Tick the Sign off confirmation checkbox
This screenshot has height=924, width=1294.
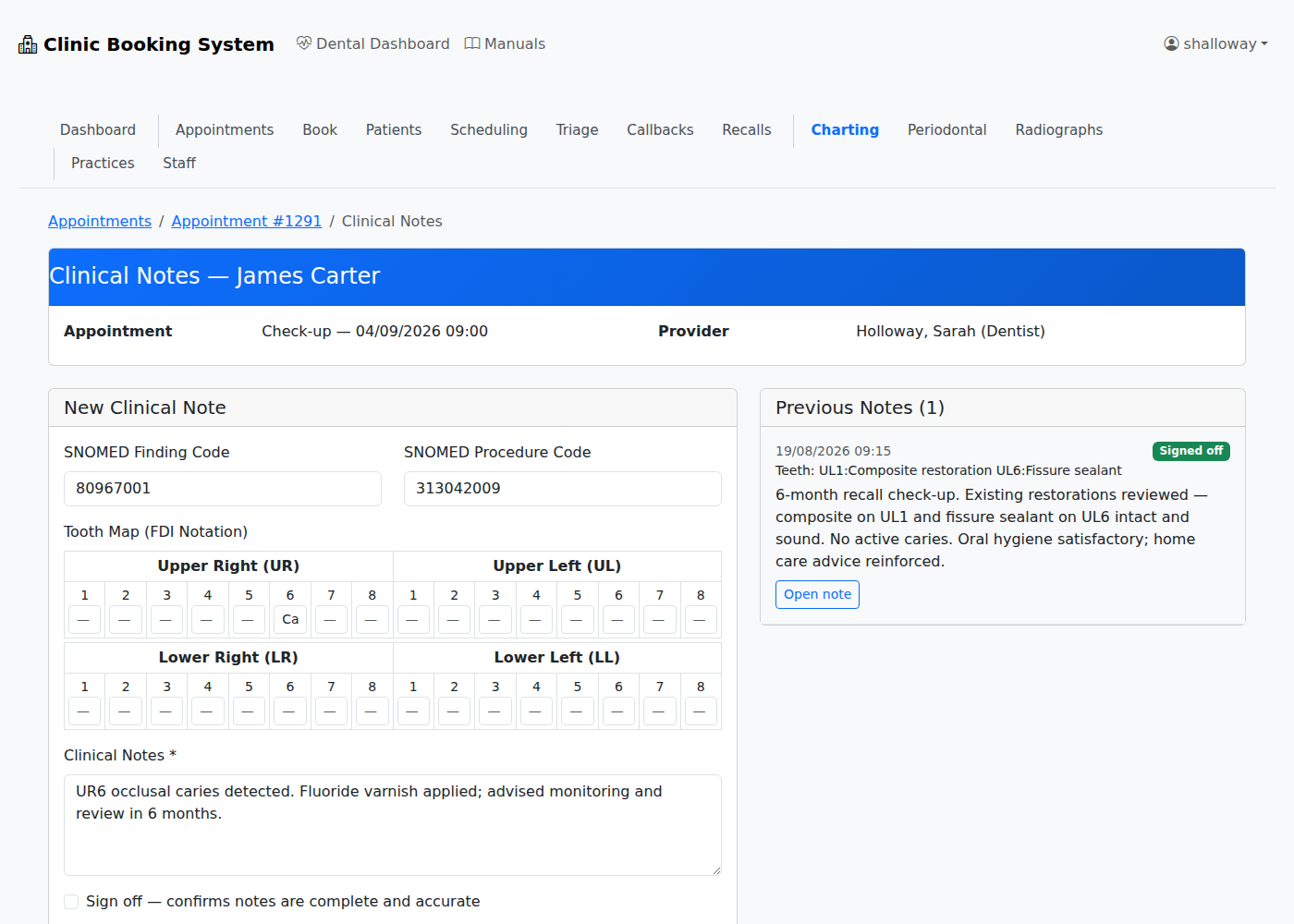71,902
